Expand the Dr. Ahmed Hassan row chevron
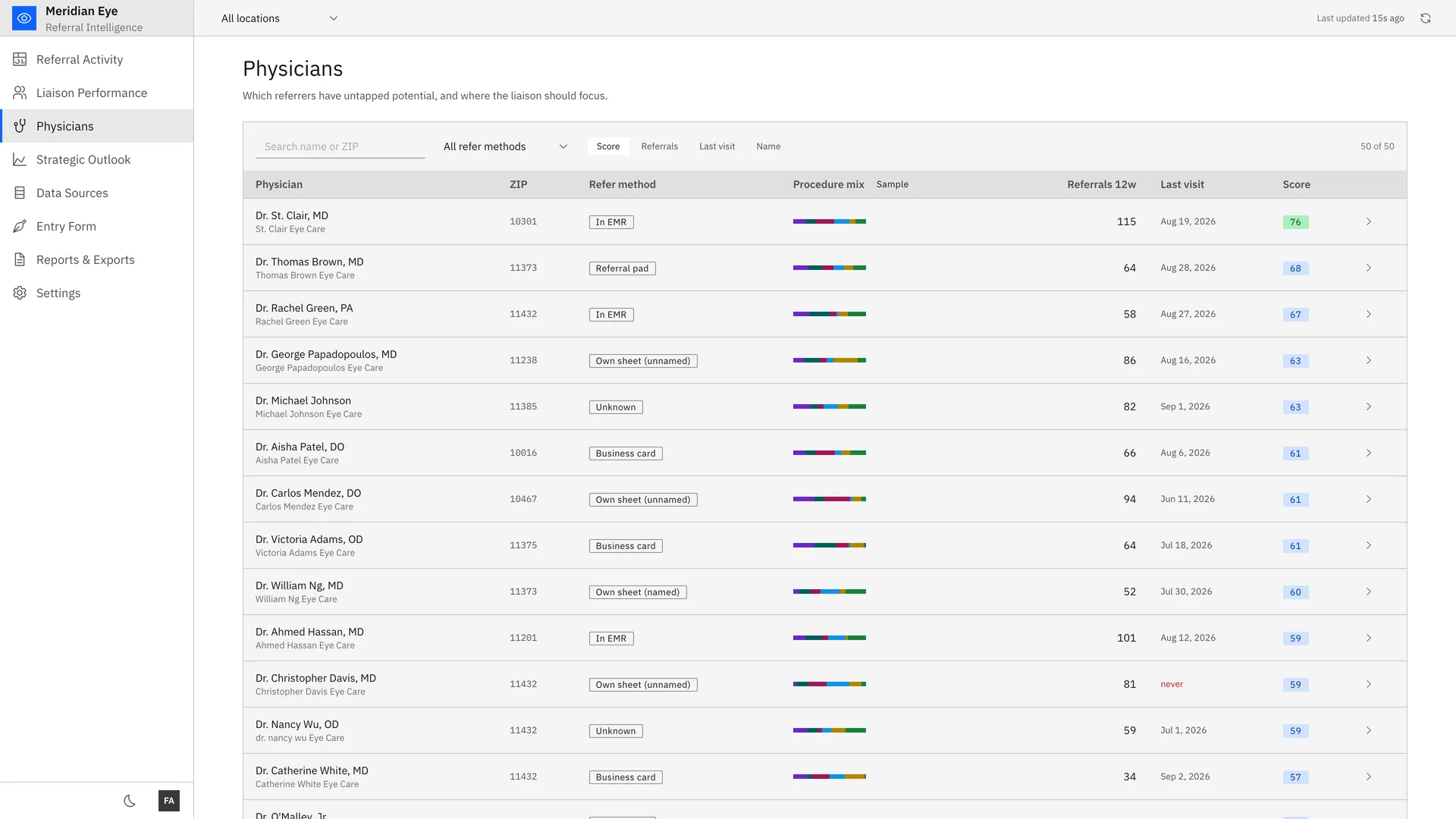The image size is (1456, 819). [x=1369, y=639]
